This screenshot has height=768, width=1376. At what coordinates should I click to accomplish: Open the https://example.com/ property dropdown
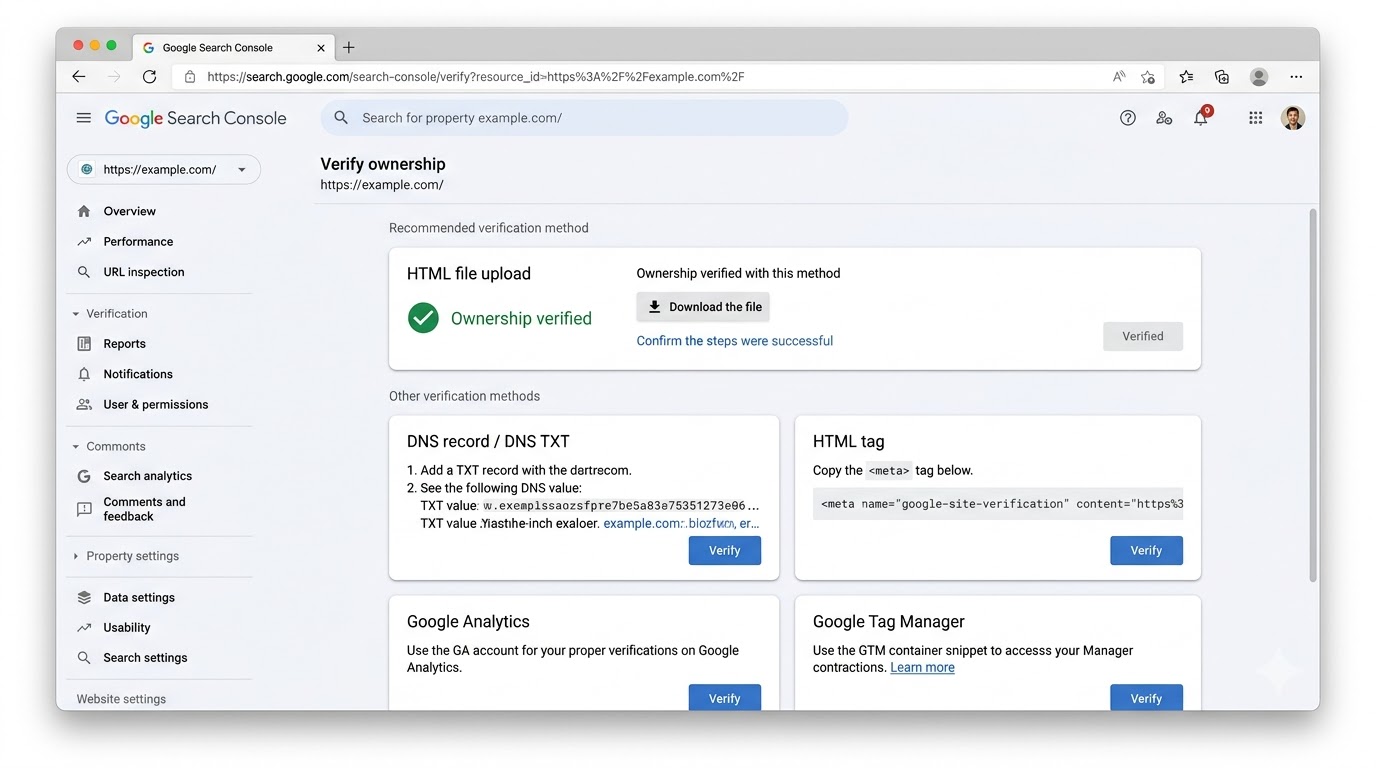[164, 170]
